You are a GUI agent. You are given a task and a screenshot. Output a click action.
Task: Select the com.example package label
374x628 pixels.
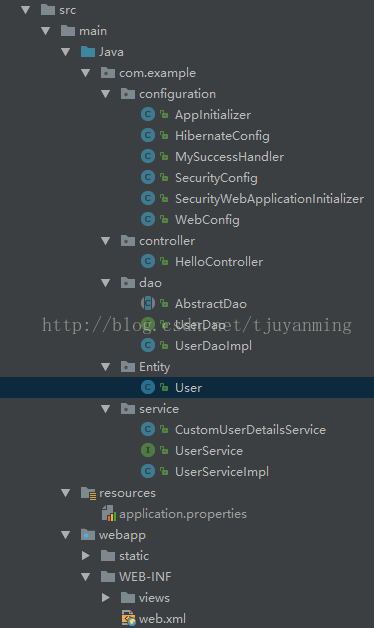157,73
